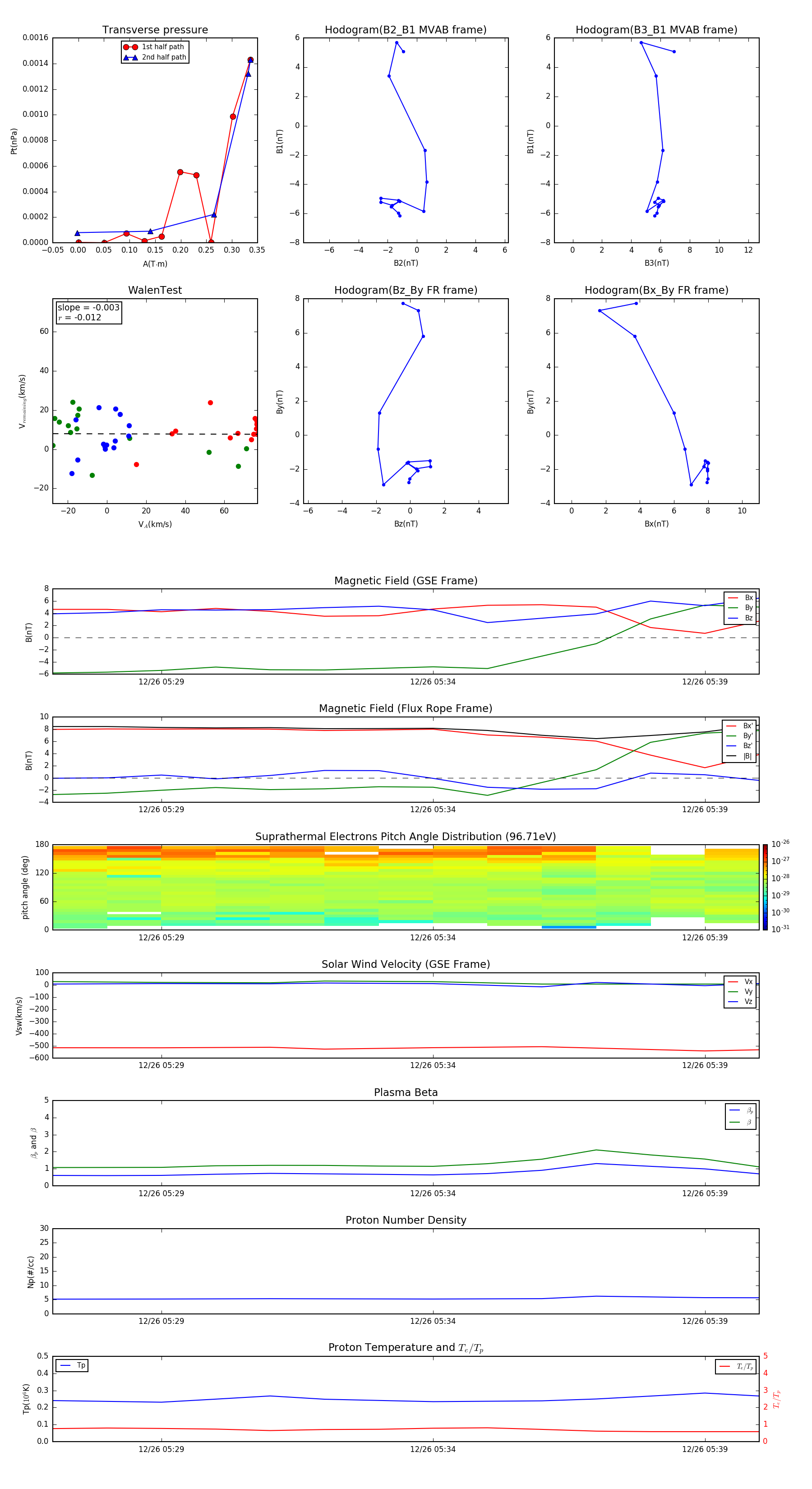Click 'pitch angle (deg)' axis label

pos(25,887)
